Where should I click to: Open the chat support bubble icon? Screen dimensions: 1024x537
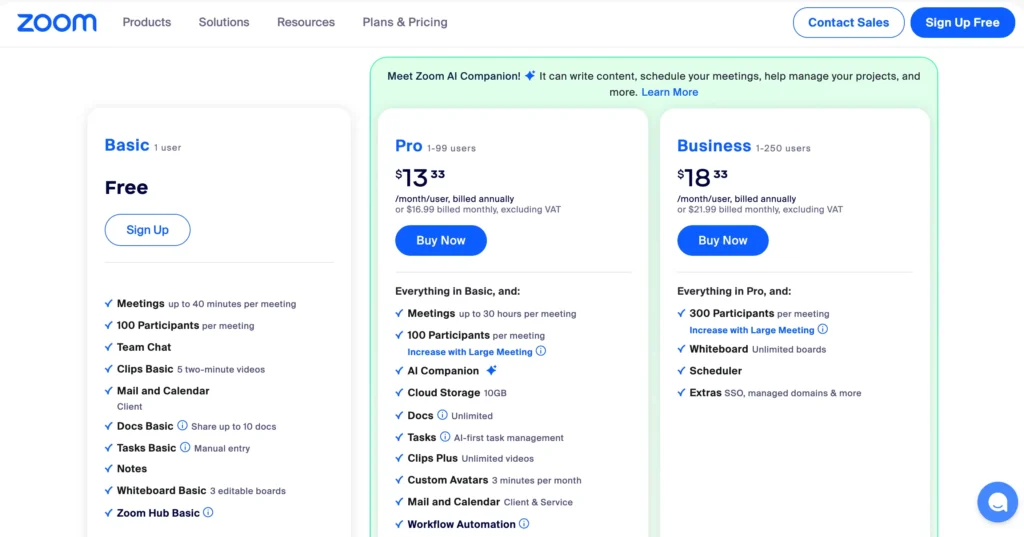[x=997, y=502]
